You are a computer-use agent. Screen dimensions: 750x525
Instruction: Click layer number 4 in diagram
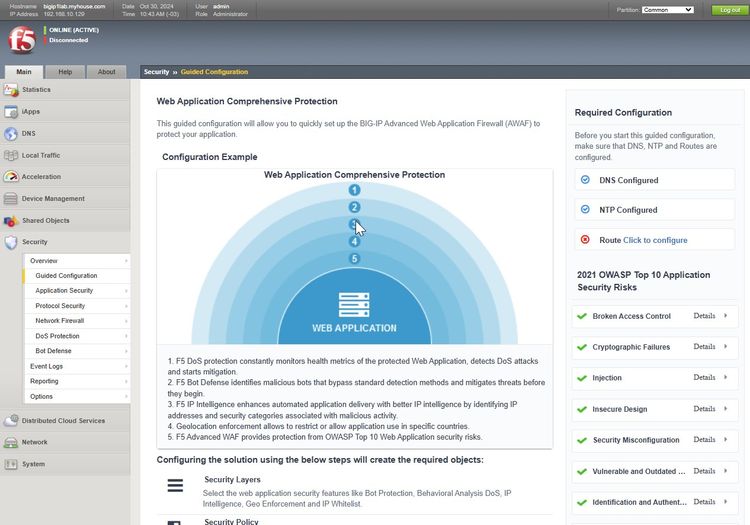pyautogui.click(x=354, y=241)
